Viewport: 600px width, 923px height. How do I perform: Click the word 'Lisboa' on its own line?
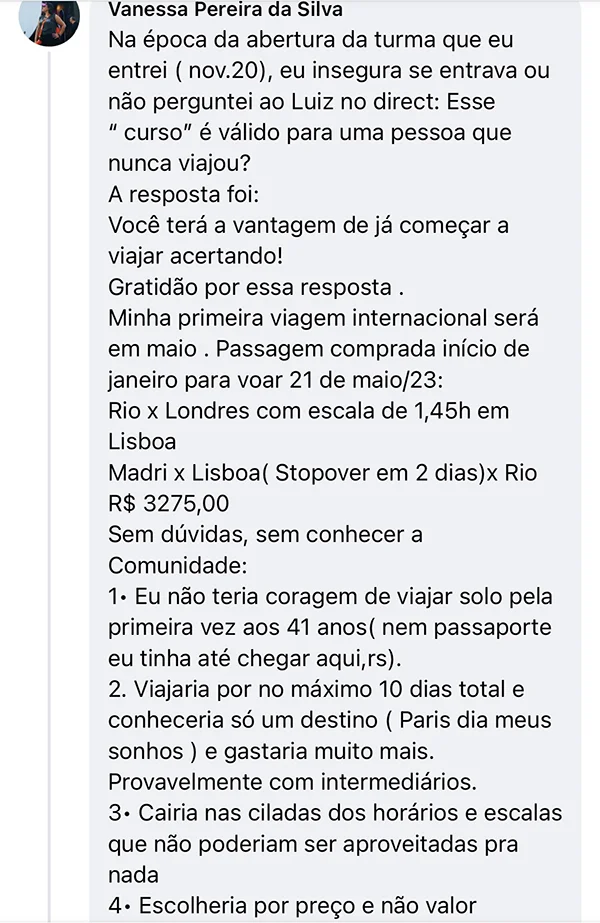tap(142, 441)
